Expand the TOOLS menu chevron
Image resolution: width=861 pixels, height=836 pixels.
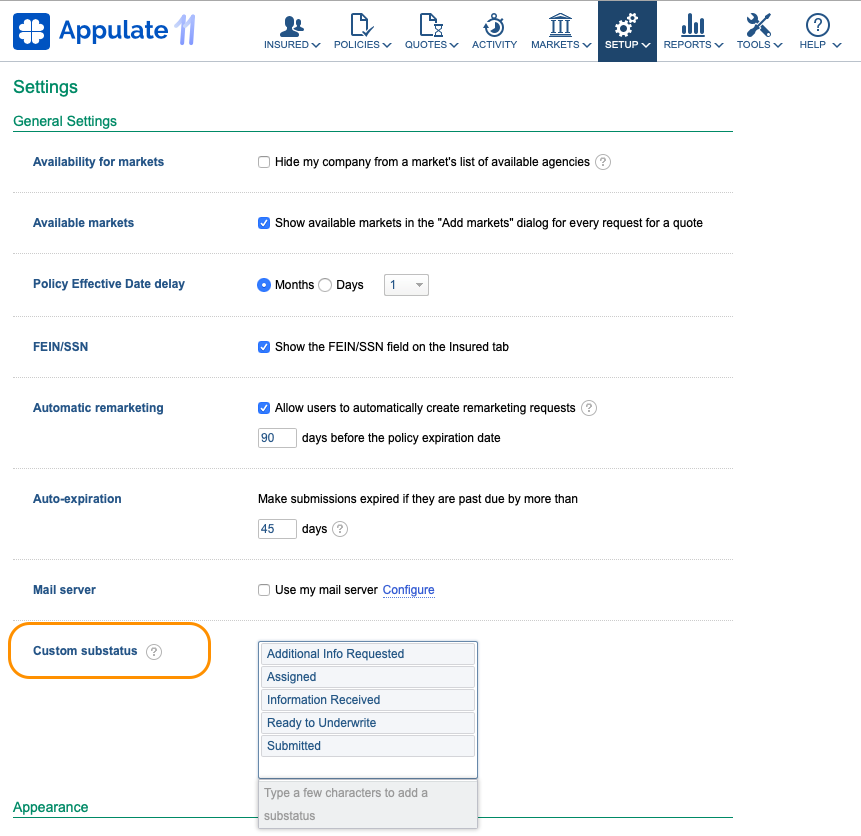tap(778, 45)
